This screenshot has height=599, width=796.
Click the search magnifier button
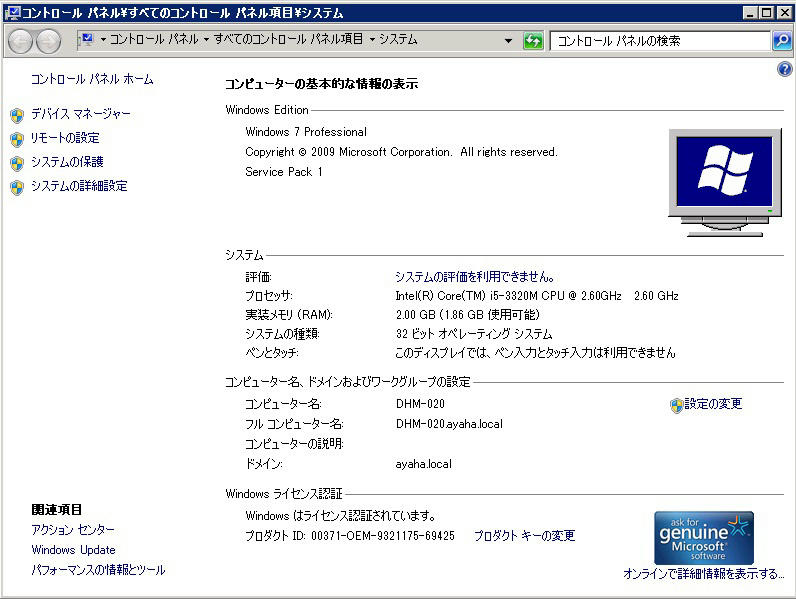(x=782, y=41)
